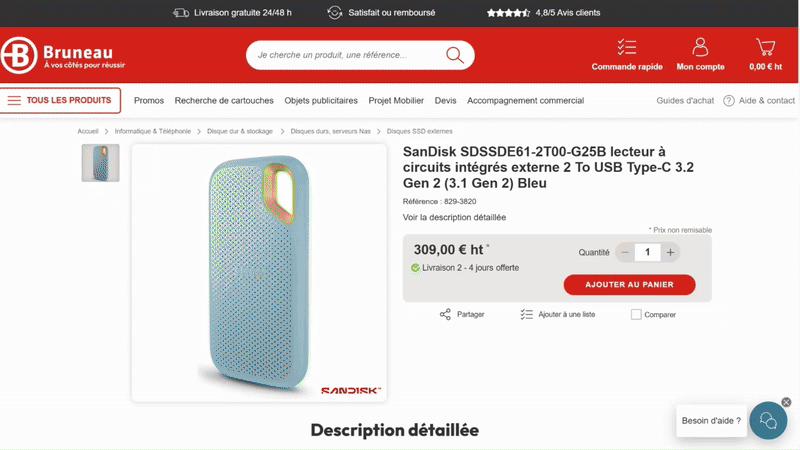Viewport: 800px width, 450px height.
Task: Open Mon compte user icon
Action: pyautogui.click(x=700, y=47)
